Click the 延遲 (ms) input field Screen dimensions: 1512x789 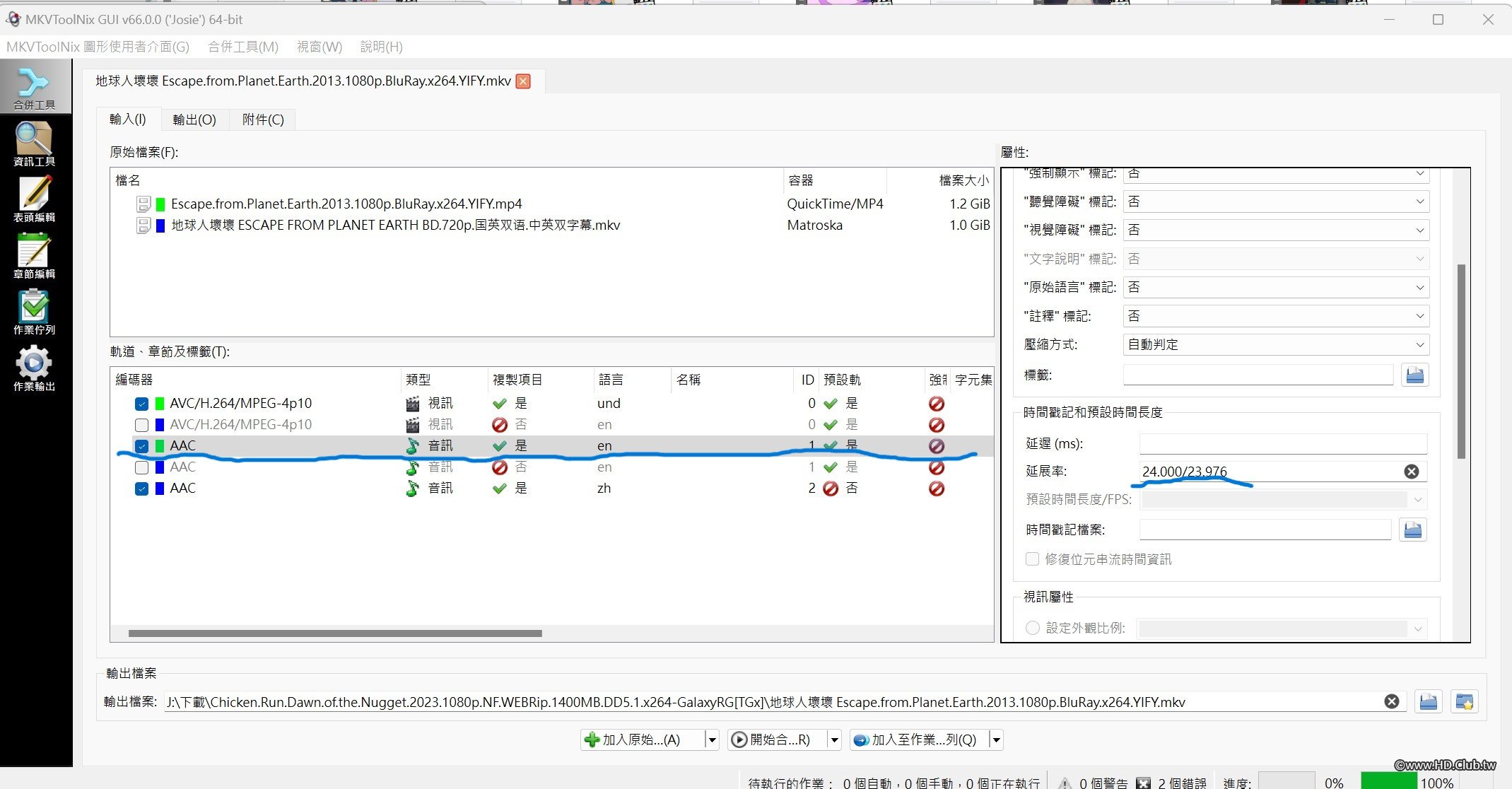coord(1282,443)
